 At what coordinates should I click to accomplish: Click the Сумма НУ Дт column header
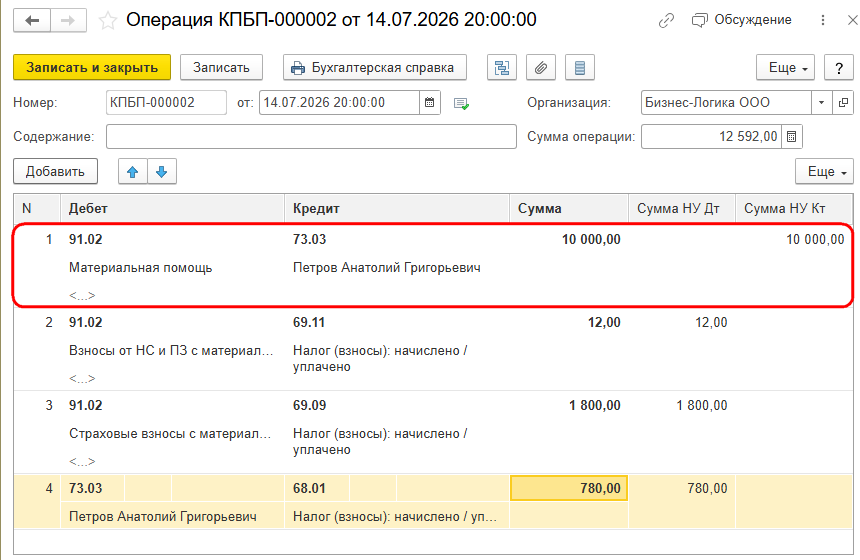coord(682,208)
